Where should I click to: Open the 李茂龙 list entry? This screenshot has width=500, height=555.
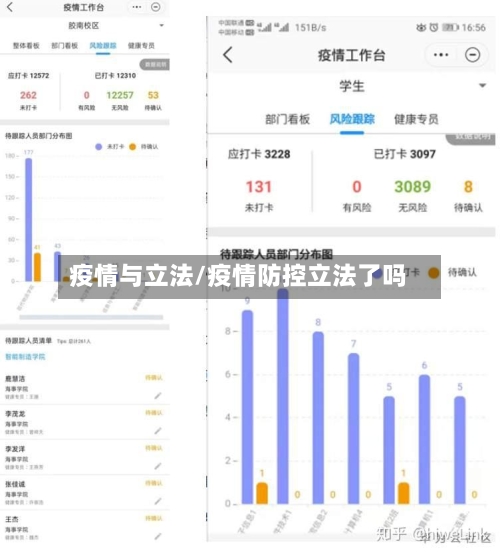pyautogui.click(x=85, y=422)
